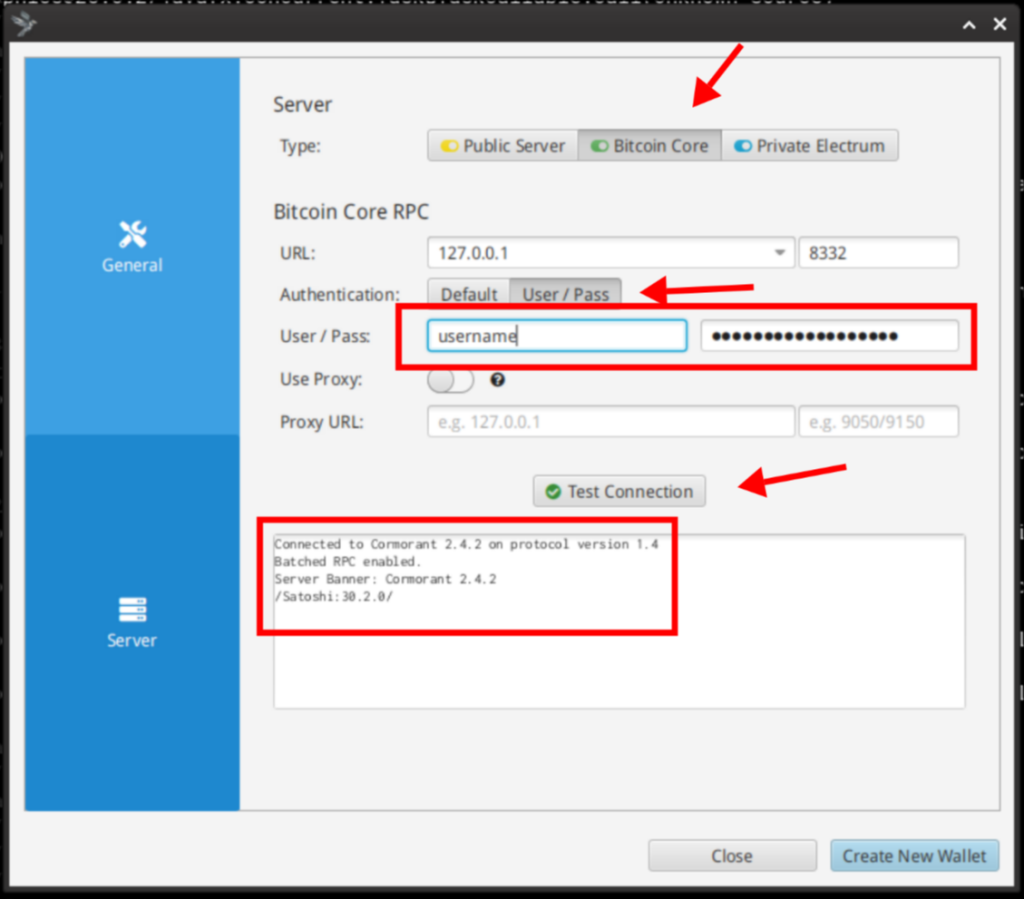Select the General settings wrench icon
The height and width of the screenshot is (899, 1024).
131,233
